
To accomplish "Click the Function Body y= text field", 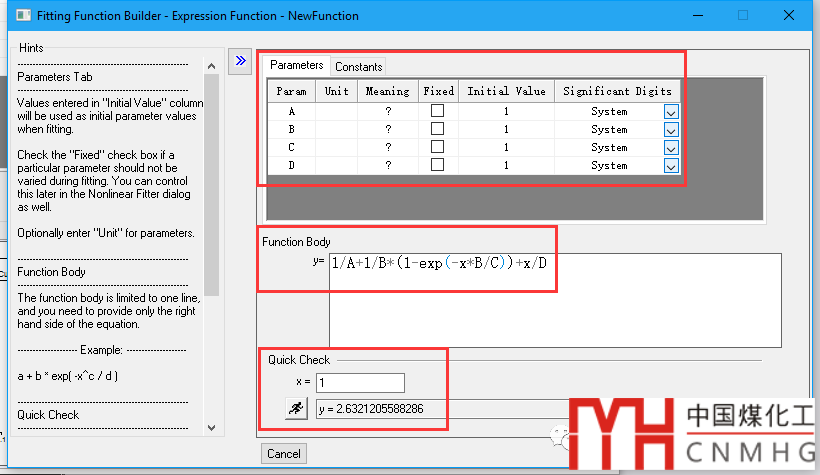I will (555, 300).
